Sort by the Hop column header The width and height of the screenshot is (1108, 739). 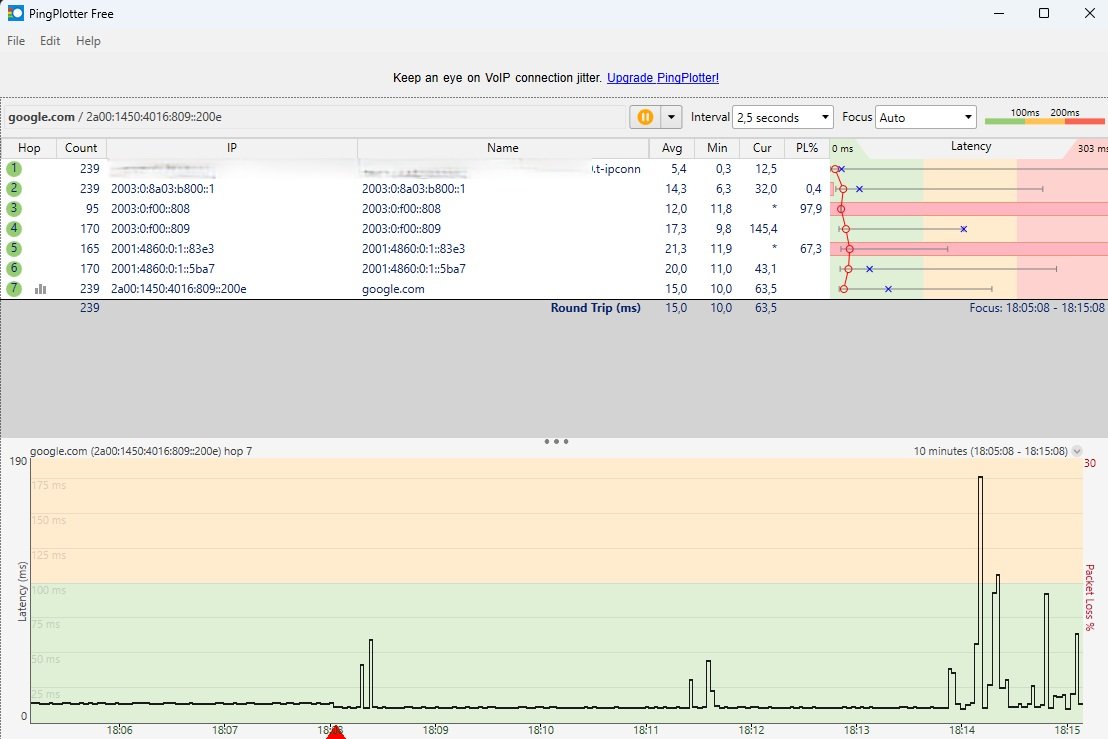(29, 148)
